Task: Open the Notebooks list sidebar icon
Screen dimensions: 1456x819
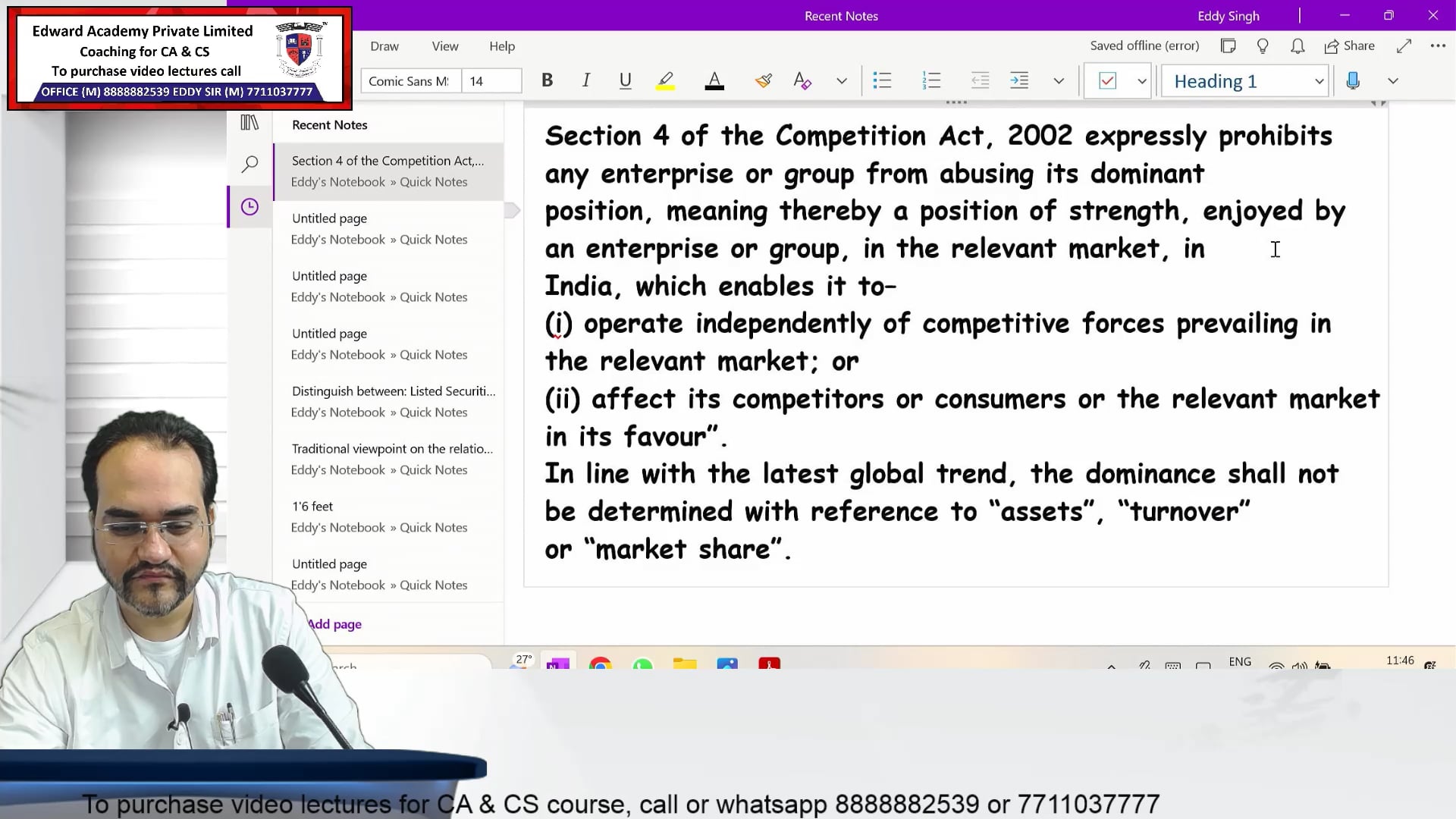Action: (x=249, y=121)
